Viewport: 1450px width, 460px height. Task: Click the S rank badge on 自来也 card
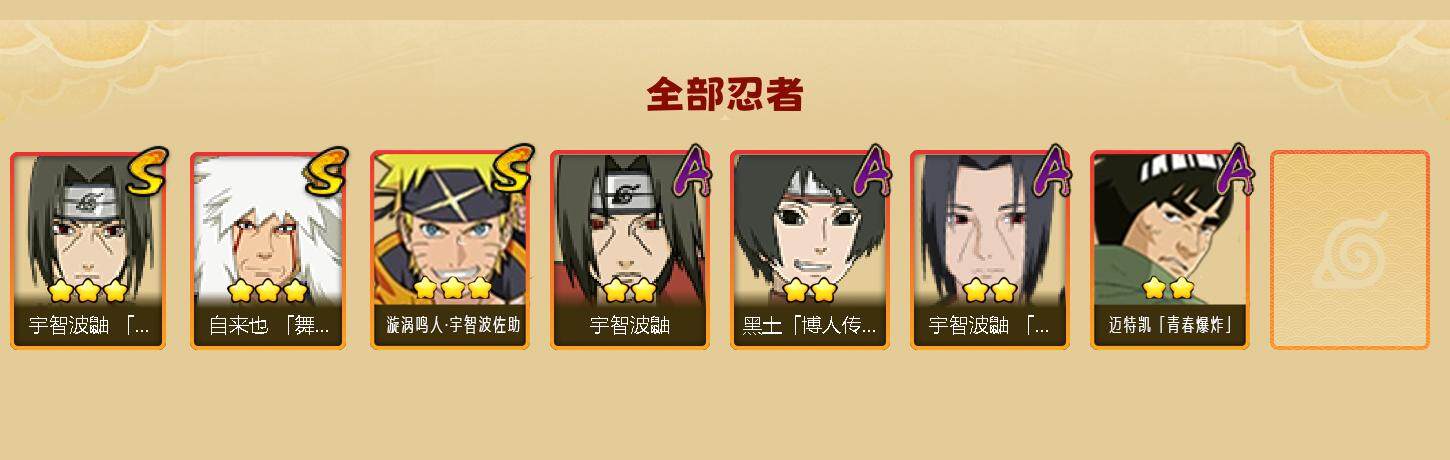tap(327, 171)
